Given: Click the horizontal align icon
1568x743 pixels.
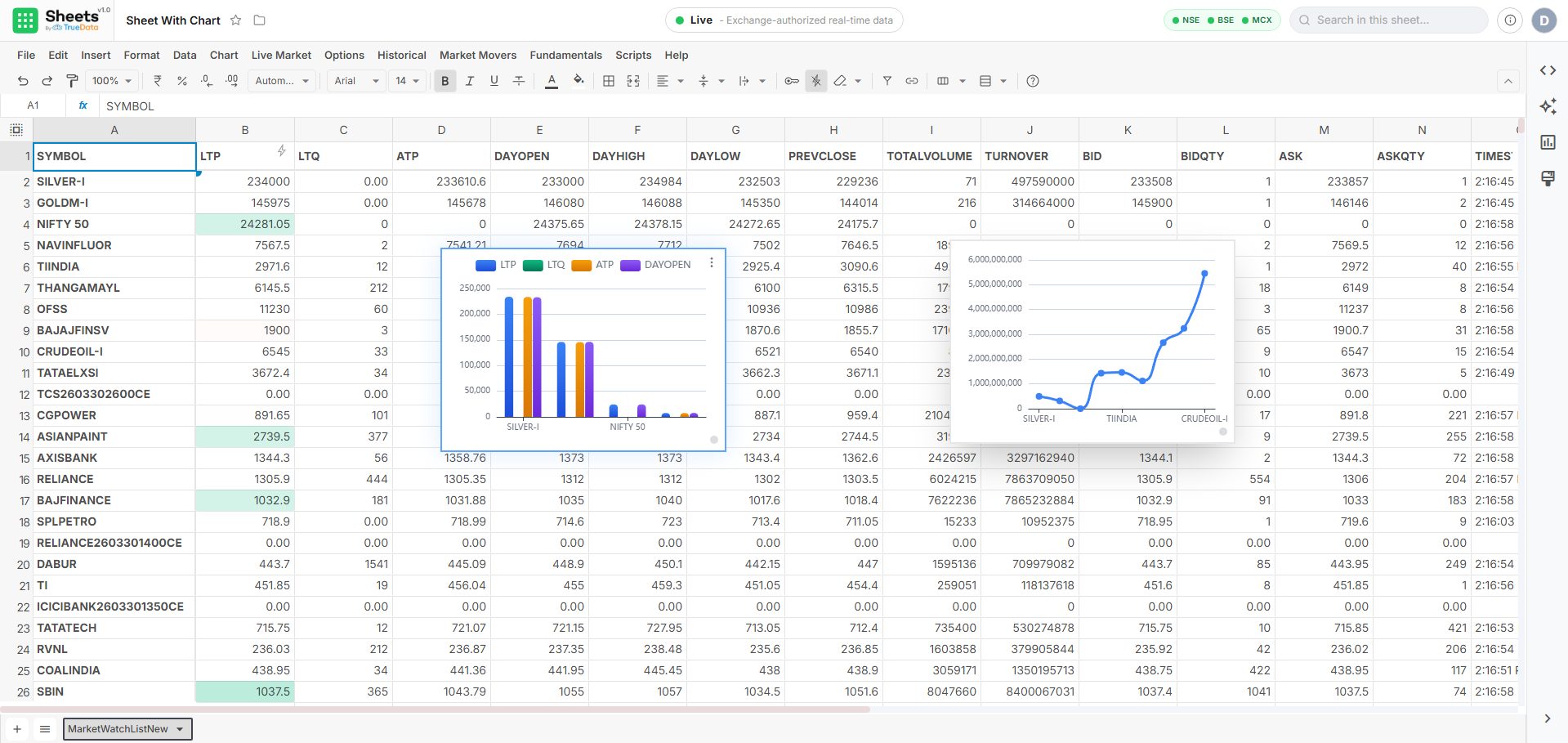Looking at the screenshot, I should 663,81.
